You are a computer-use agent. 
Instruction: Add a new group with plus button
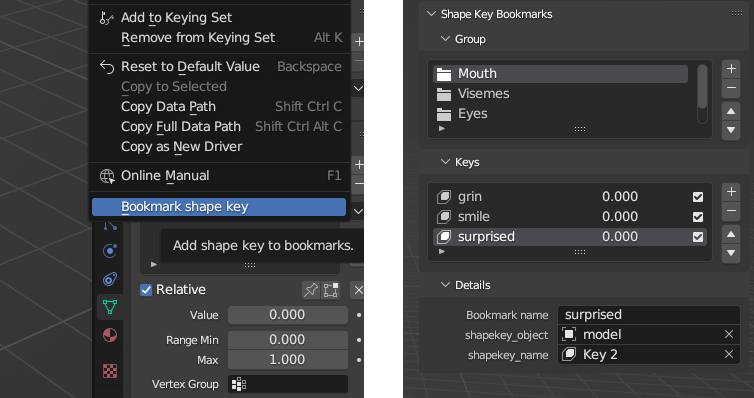(731, 69)
